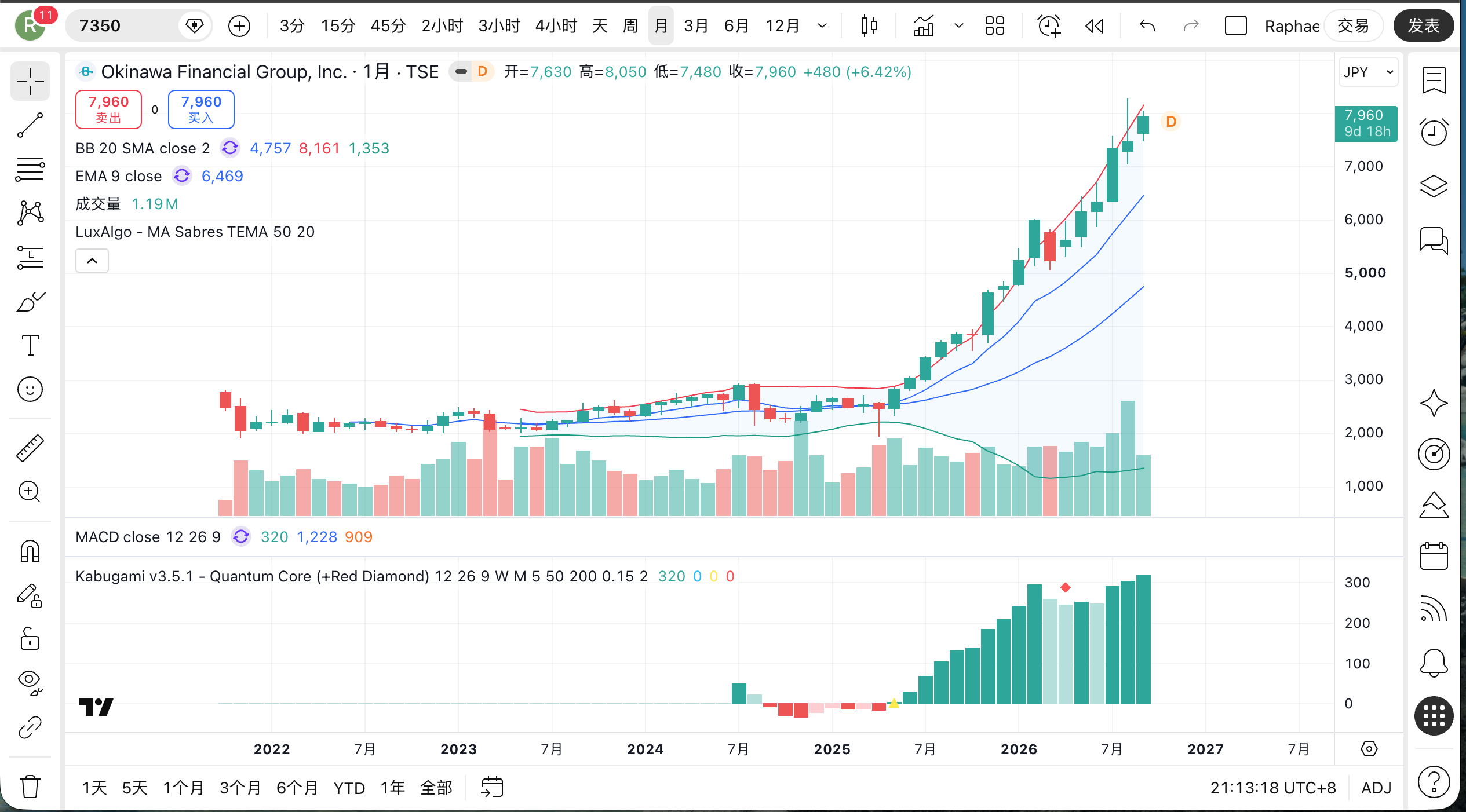Set the range to 全部
This screenshot has height=812, width=1466.
(436, 788)
